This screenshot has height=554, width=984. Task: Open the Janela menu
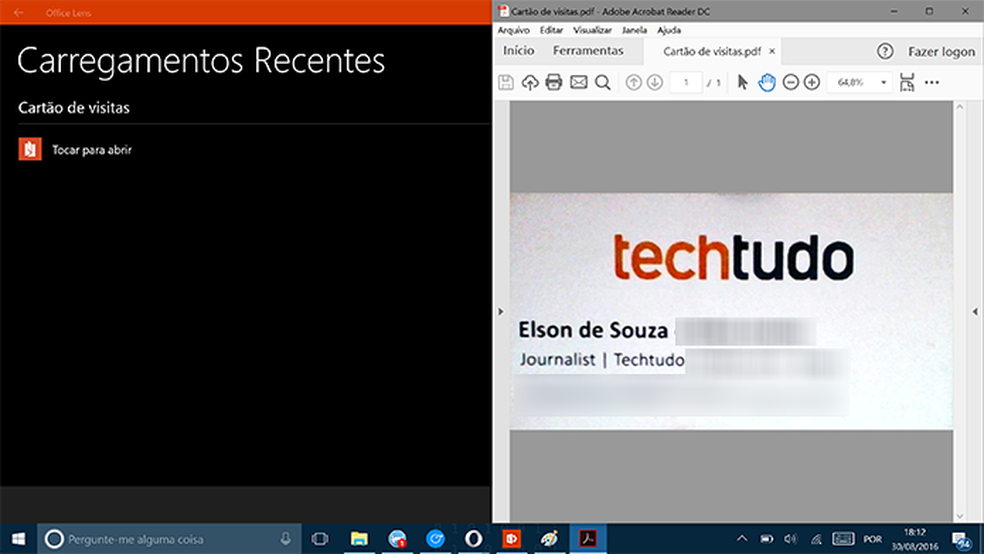pyautogui.click(x=634, y=30)
